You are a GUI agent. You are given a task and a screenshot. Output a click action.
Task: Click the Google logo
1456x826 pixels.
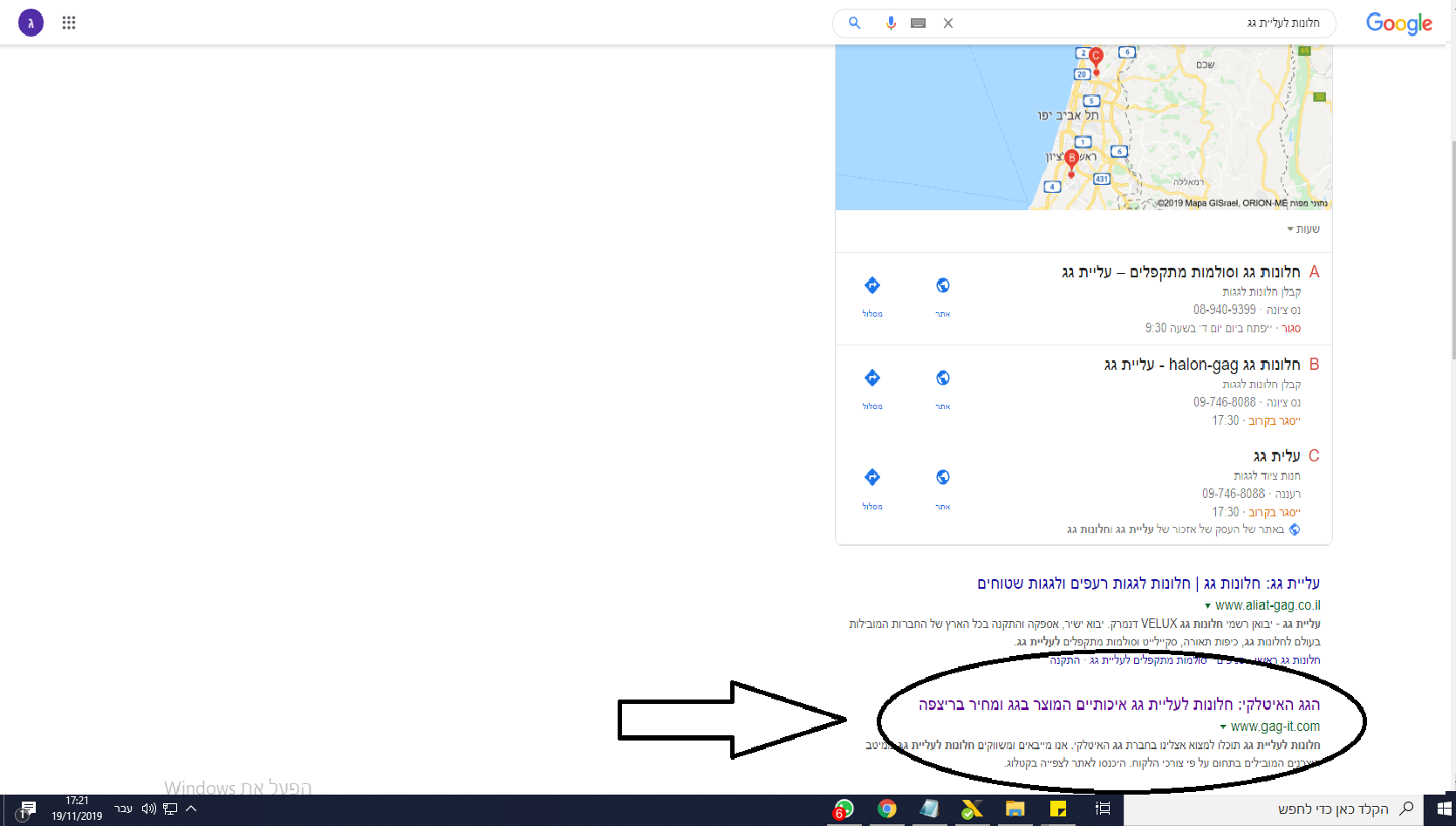click(1399, 24)
